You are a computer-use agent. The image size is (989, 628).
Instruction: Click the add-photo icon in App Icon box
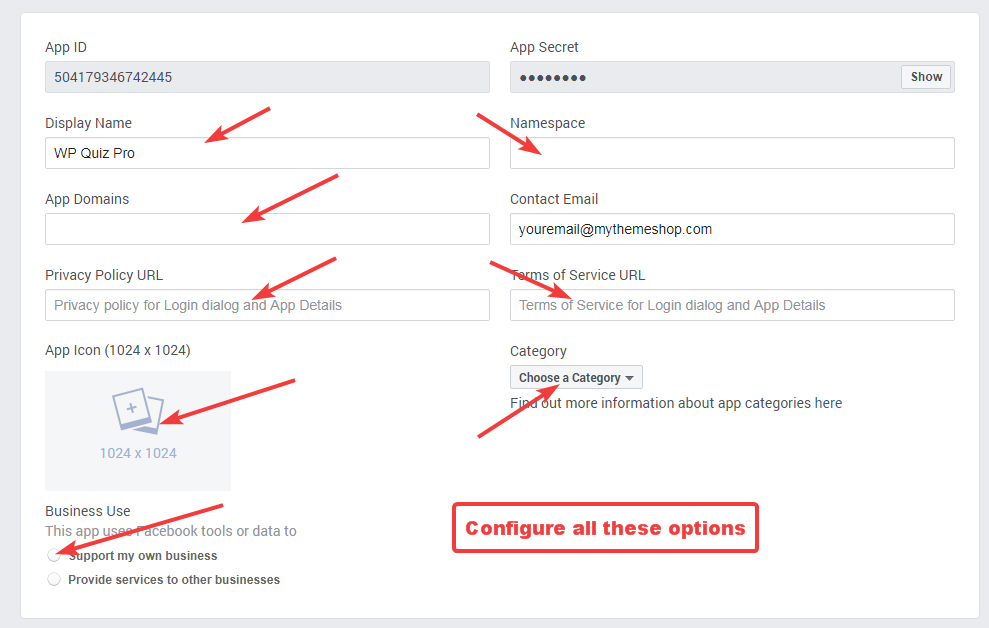[x=138, y=410]
